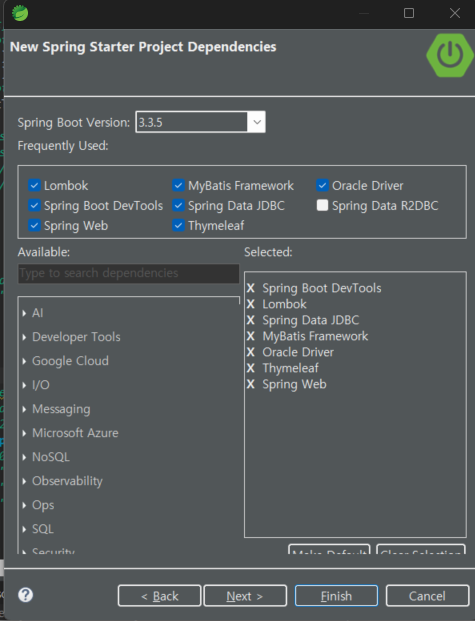The image size is (475, 621).
Task: Click the Next button
Action: pyautogui.click(x=245, y=596)
